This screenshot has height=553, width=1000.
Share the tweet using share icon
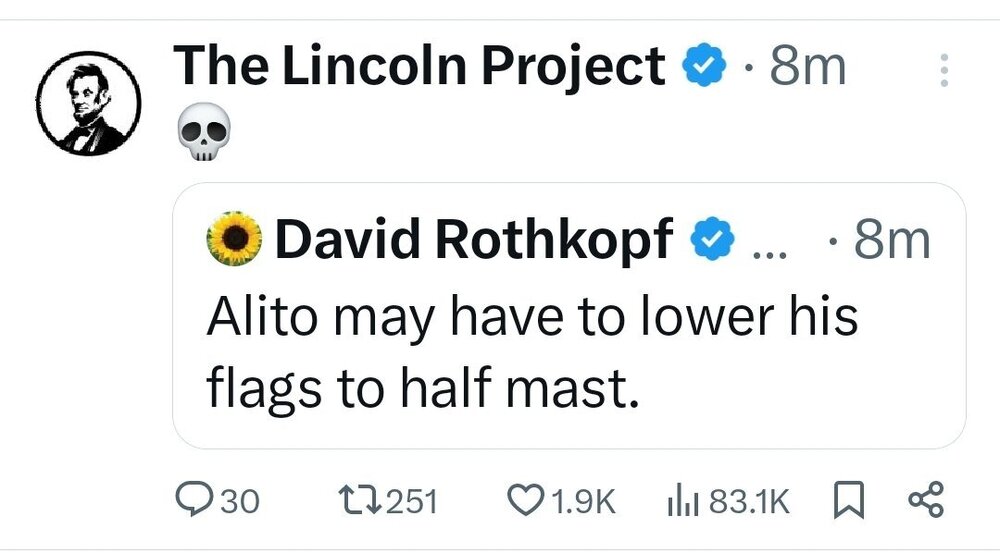click(922, 500)
